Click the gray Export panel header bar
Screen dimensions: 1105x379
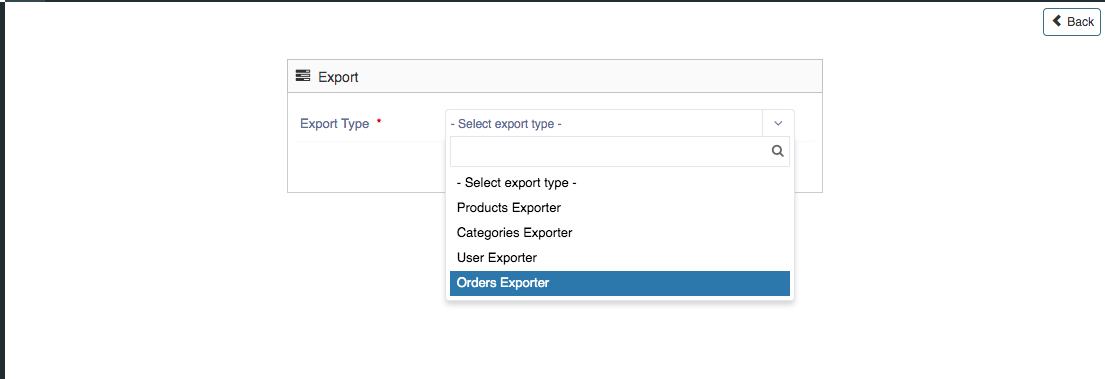tap(555, 76)
